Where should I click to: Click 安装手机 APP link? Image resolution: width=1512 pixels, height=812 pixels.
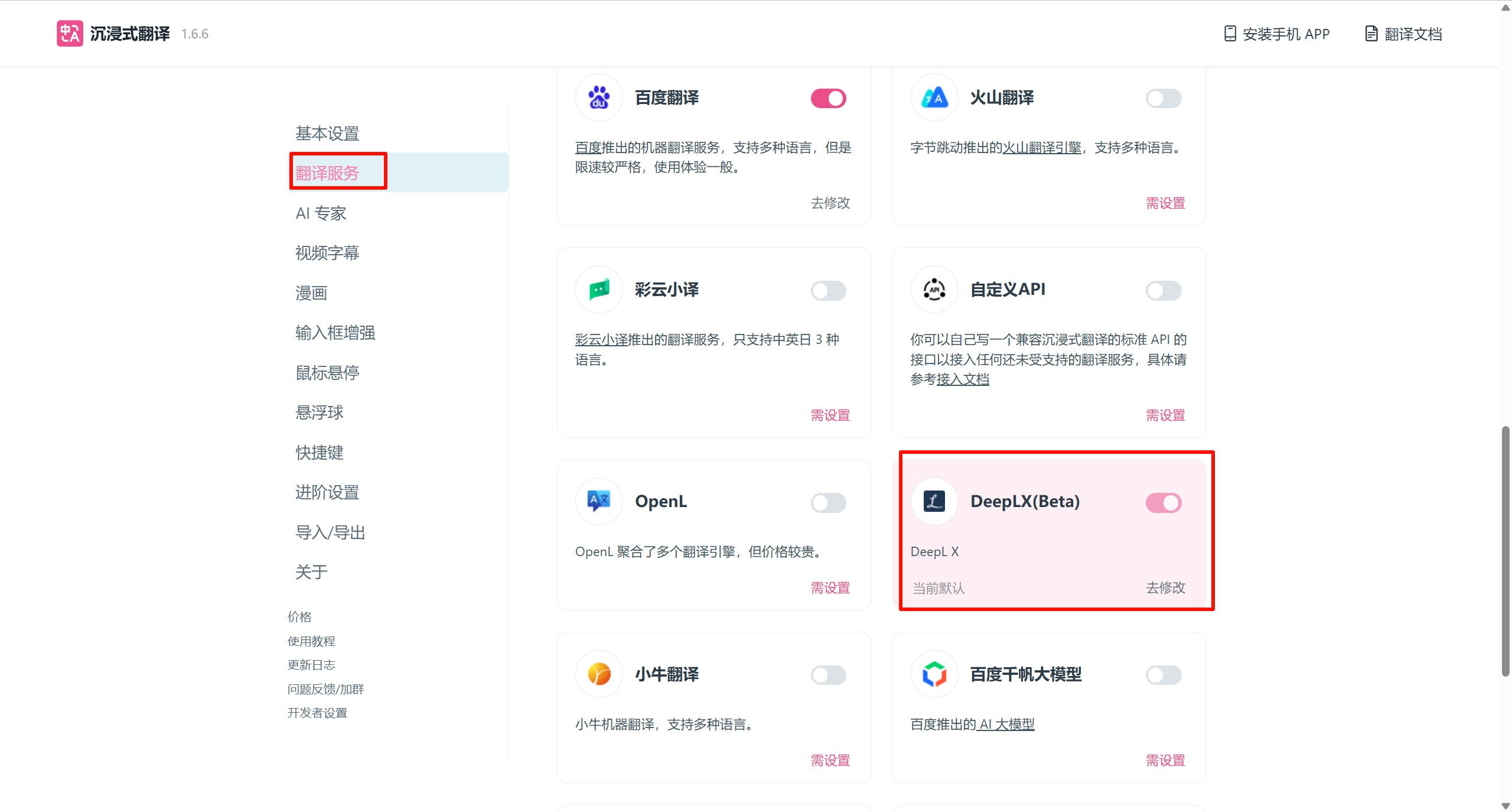(1277, 34)
